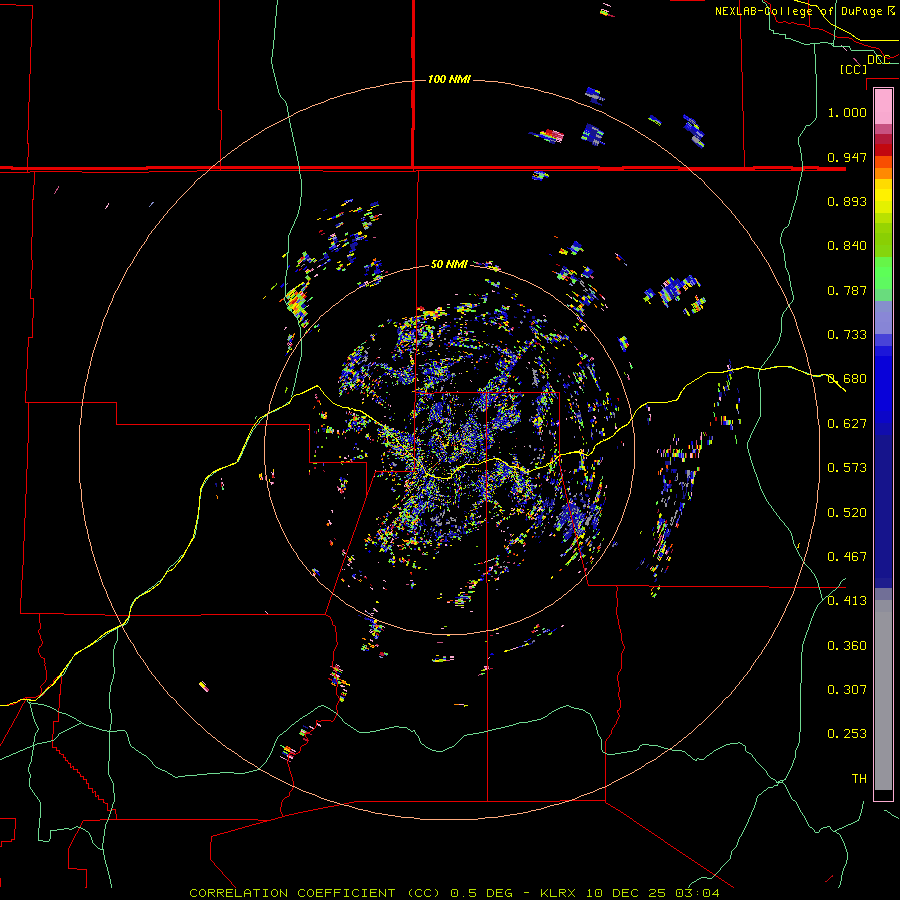Click the 0.893 legend value
This screenshot has width=900, height=900.
point(847,201)
